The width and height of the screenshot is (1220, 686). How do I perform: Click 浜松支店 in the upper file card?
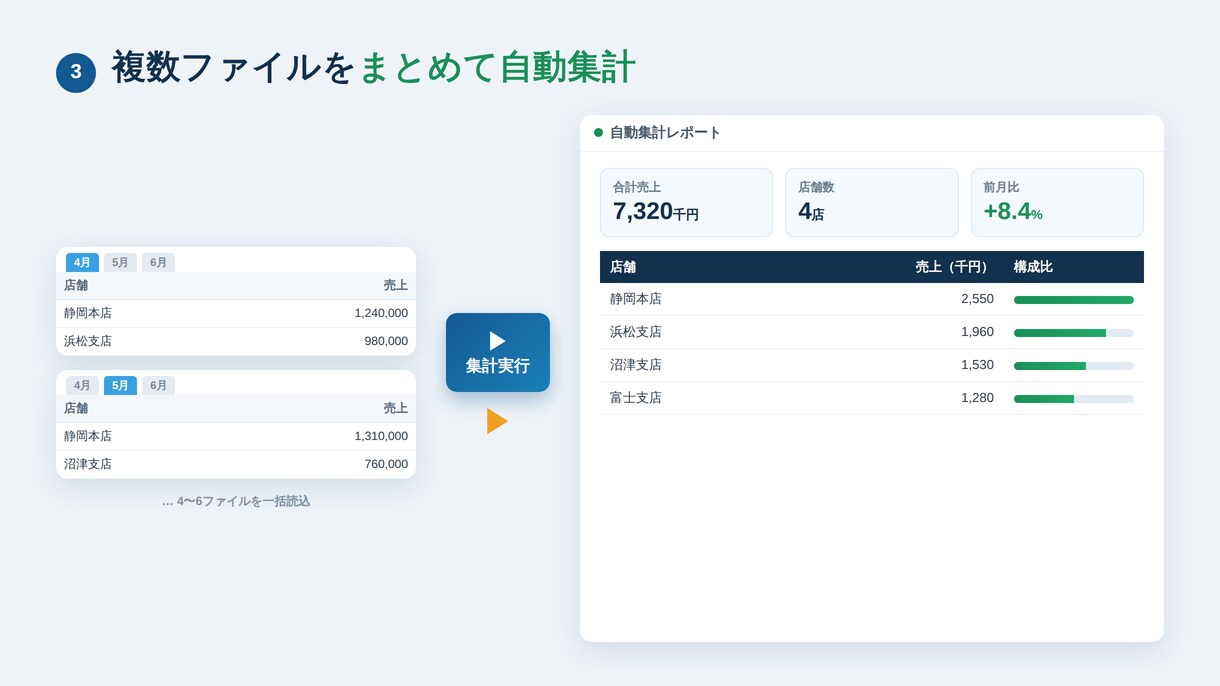click(x=88, y=341)
